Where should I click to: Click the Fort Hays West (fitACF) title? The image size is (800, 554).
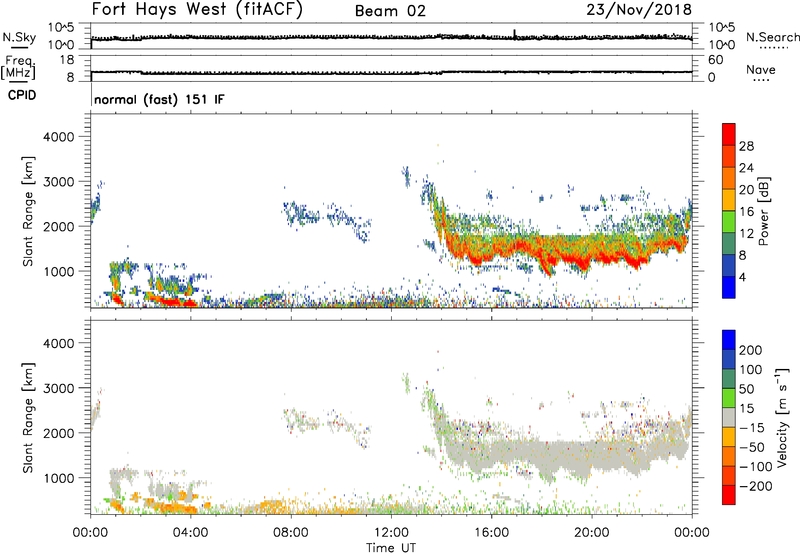pyautogui.click(x=197, y=10)
